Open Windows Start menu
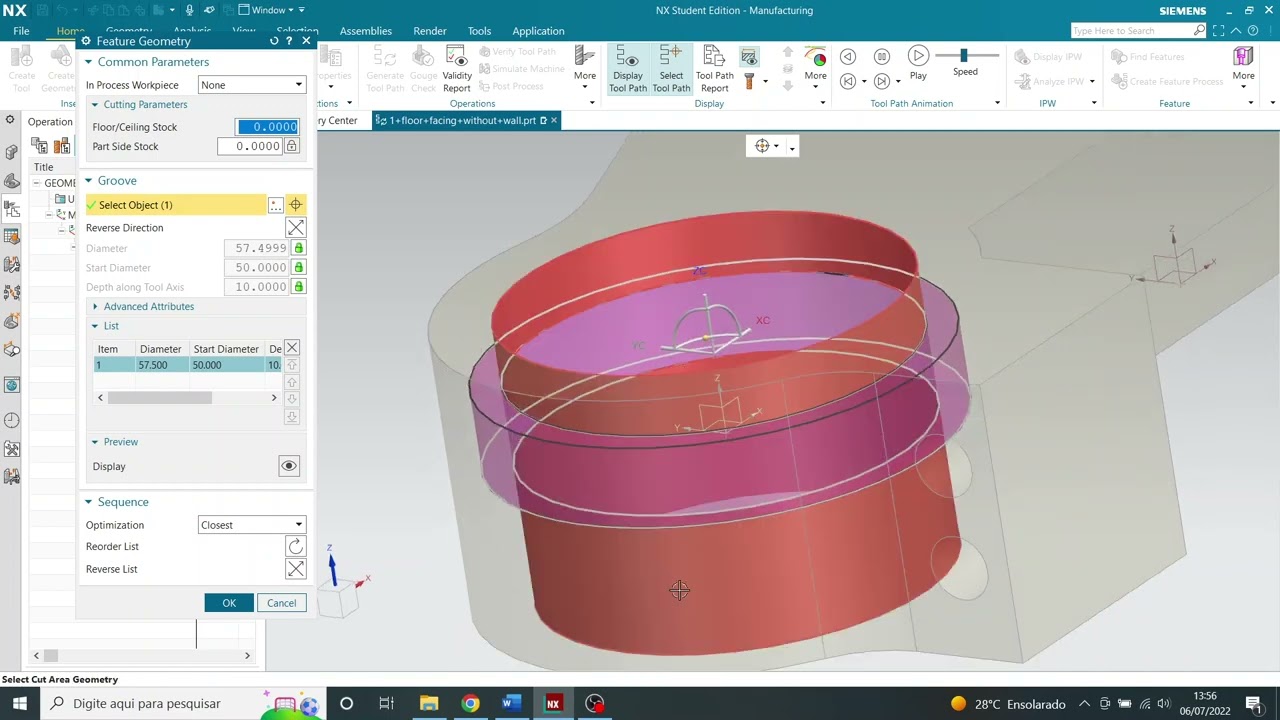 (19, 703)
